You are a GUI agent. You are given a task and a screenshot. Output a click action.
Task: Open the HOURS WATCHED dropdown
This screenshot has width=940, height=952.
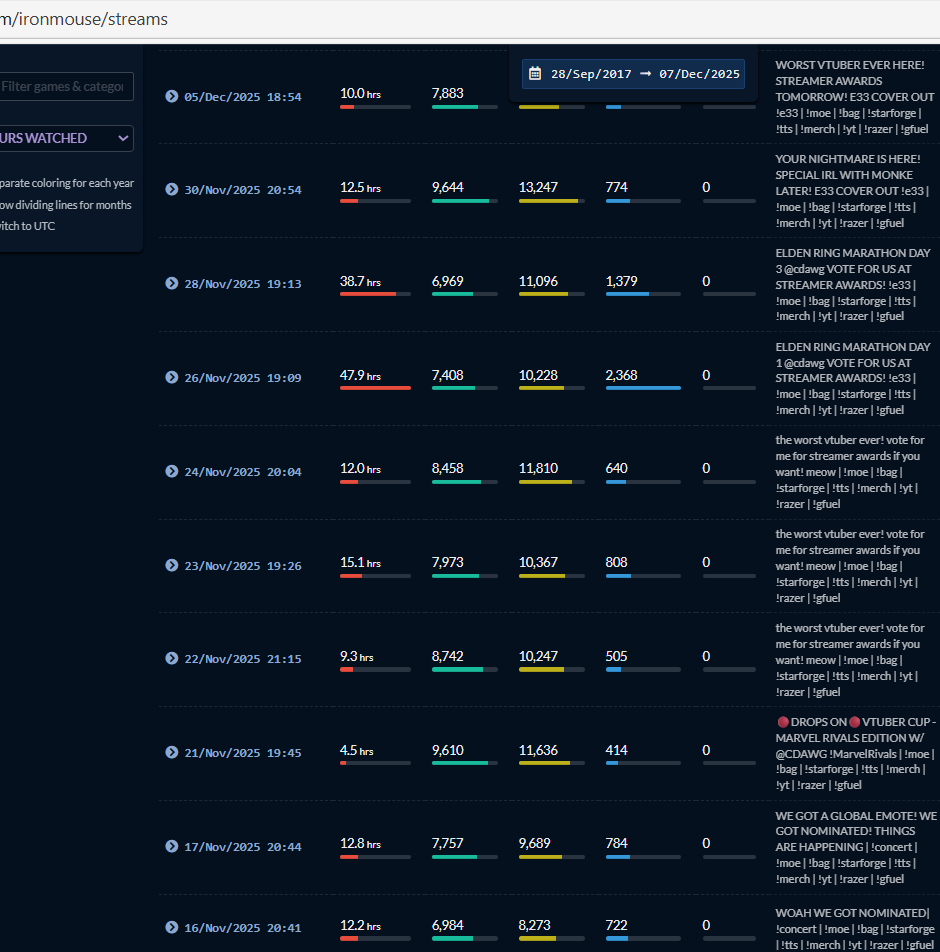click(x=66, y=138)
